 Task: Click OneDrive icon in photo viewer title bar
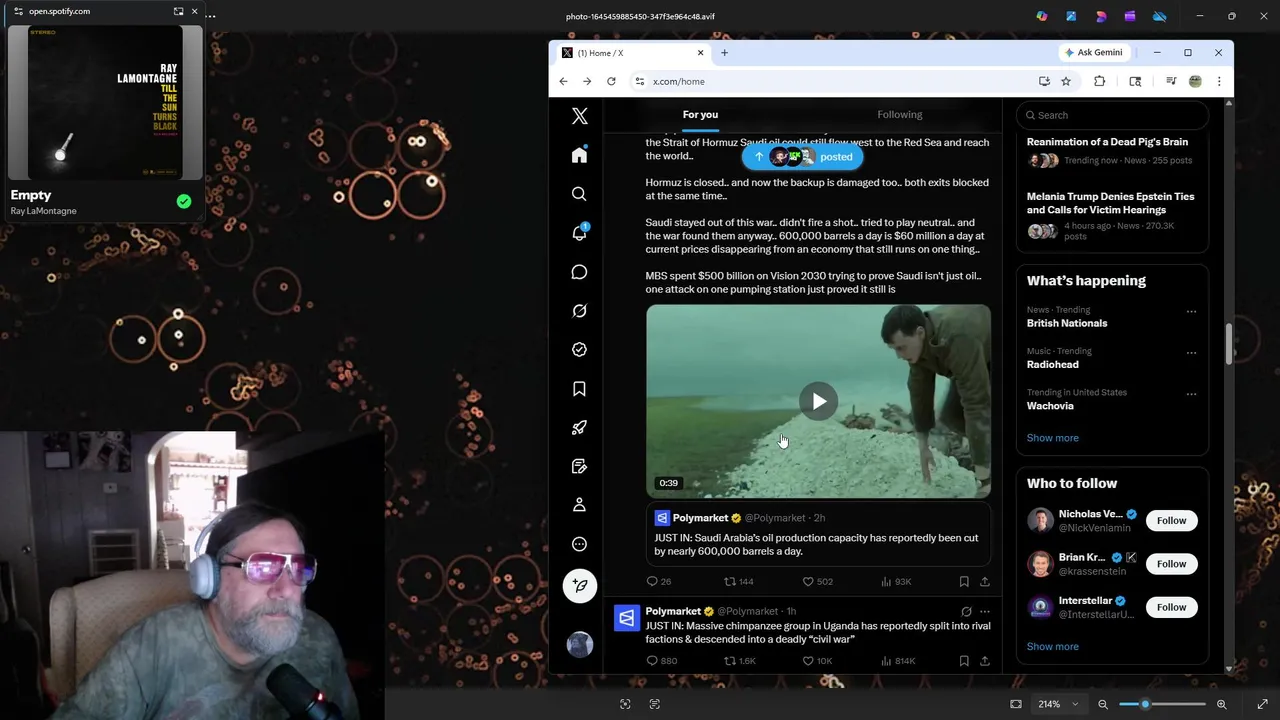[1159, 16]
